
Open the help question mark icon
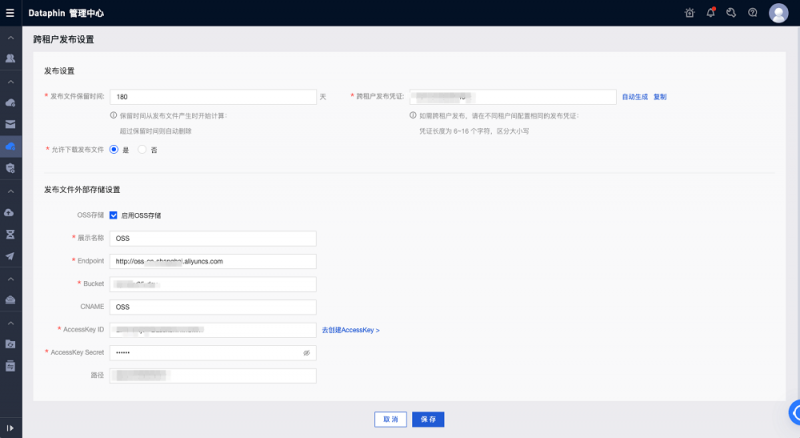pos(752,13)
